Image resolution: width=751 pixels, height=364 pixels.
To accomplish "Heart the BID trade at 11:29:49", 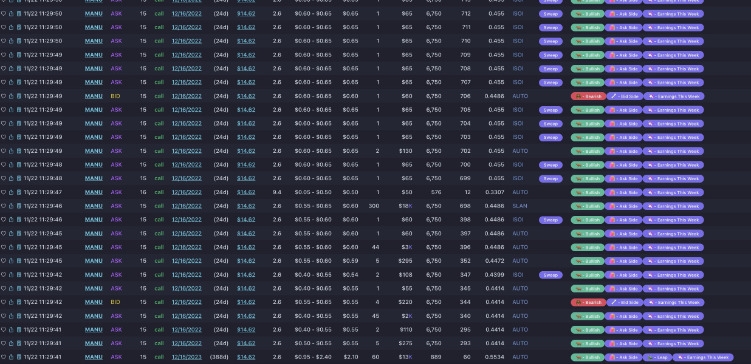I will (x=3, y=96).
